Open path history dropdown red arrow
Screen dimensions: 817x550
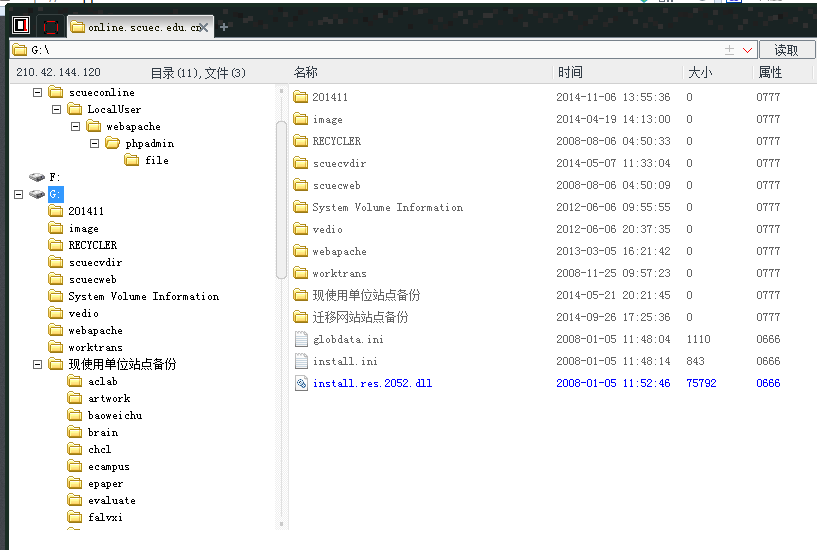coord(747,50)
